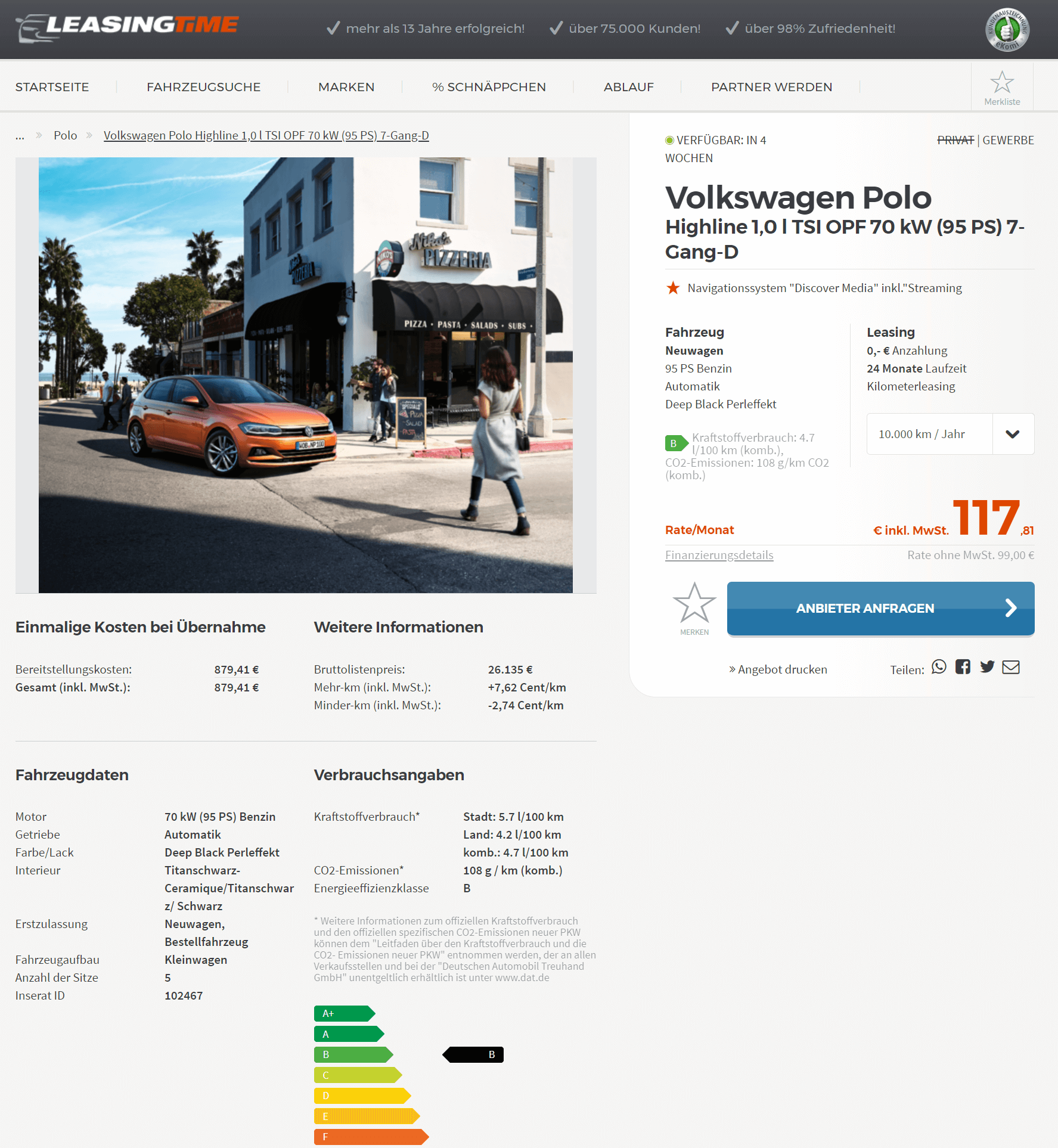Click the 117,81 monthly rate price
Image resolution: width=1058 pixels, height=1148 pixels.
click(993, 518)
